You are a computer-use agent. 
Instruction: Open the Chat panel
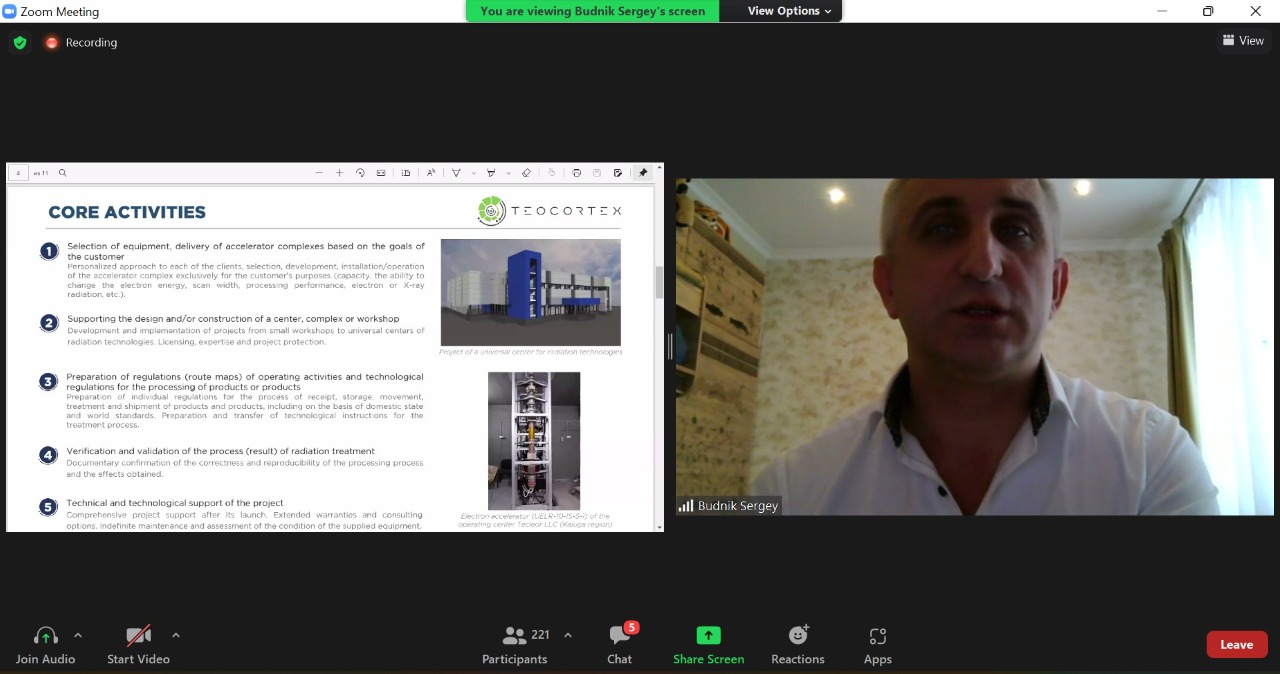(x=620, y=644)
